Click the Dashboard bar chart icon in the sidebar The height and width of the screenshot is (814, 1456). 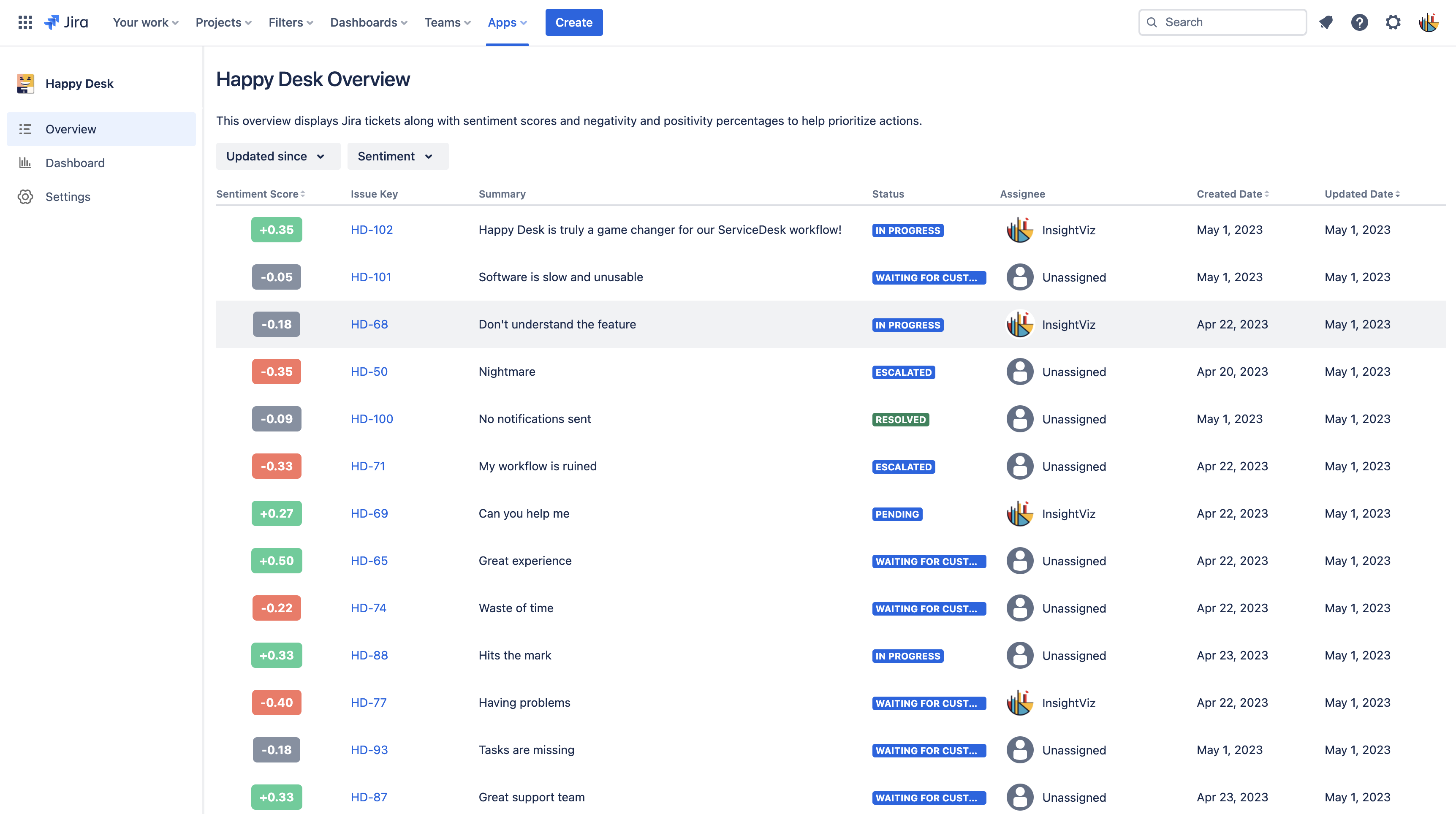[x=25, y=163]
